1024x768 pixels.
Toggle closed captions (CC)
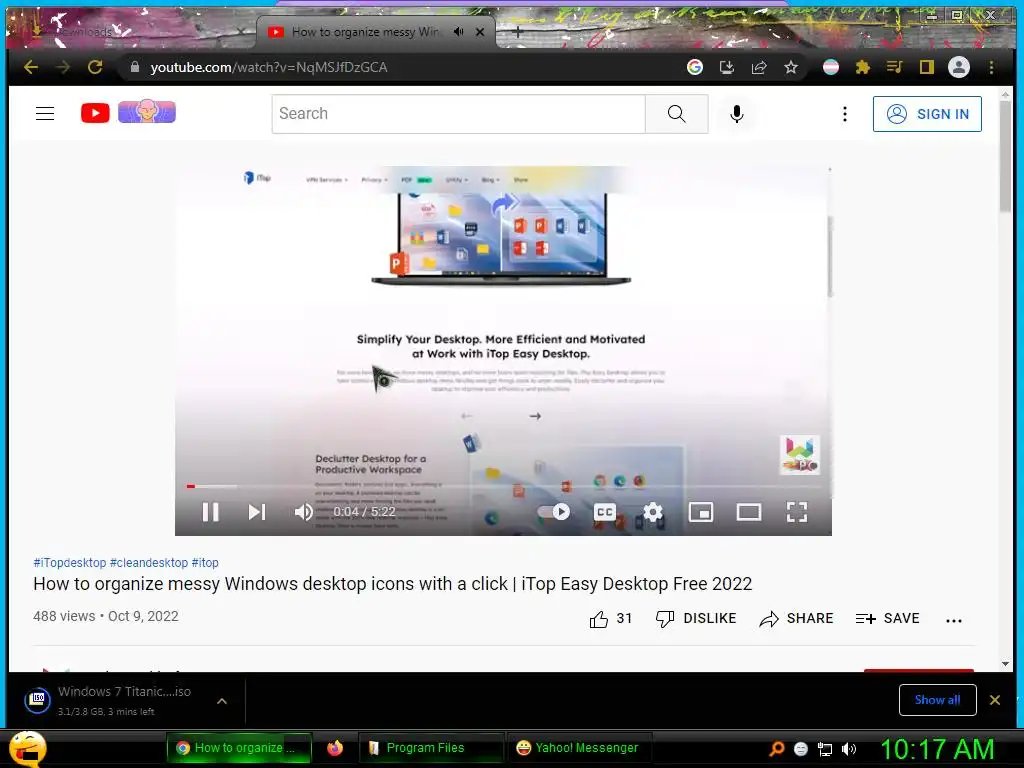[x=605, y=512]
